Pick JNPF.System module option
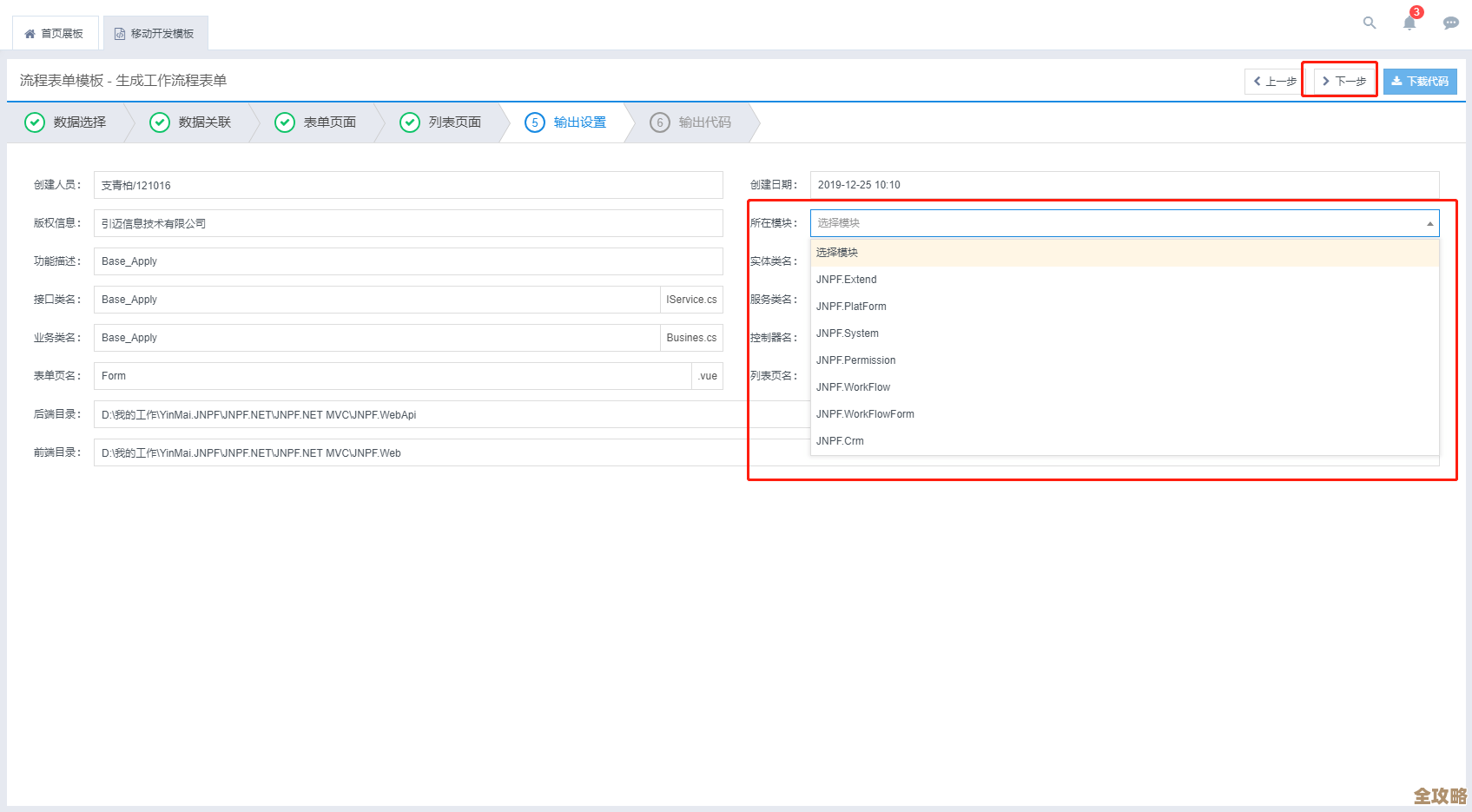1472x812 pixels. [x=848, y=333]
